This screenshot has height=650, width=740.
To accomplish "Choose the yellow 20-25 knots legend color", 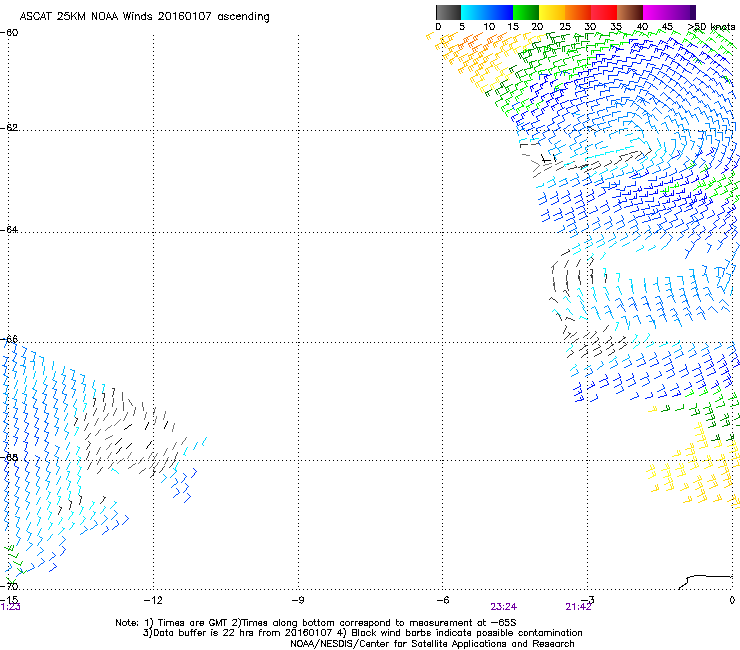I will coord(552,12).
